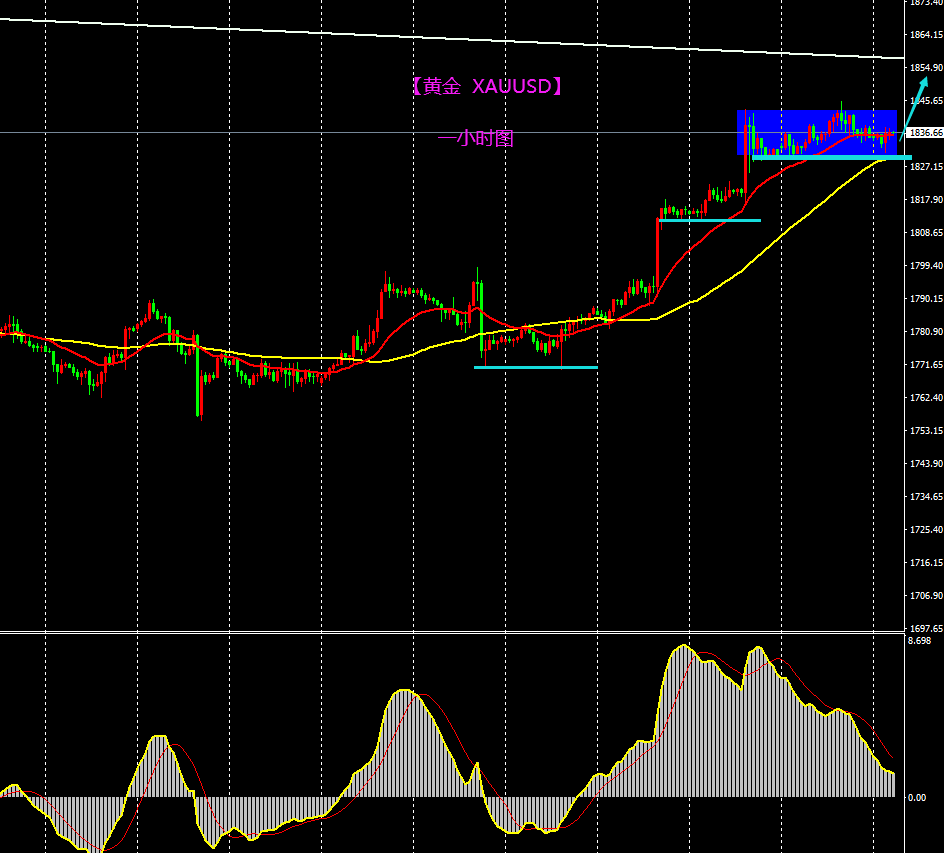Click the 1762.40 price axis label
This screenshot has height=853, width=944.
pyautogui.click(x=925, y=398)
